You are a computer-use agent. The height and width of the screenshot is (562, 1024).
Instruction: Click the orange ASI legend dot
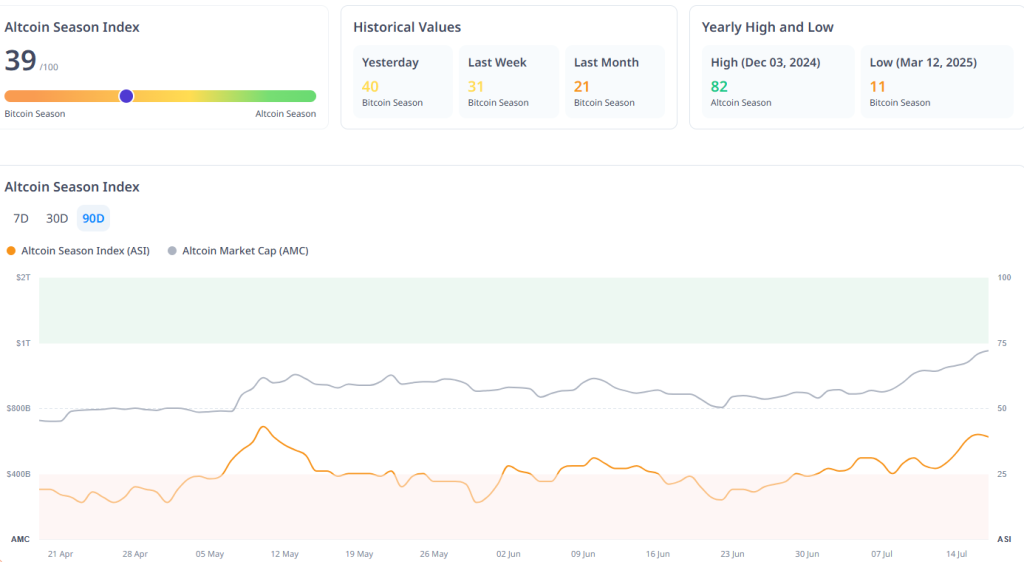[x=11, y=251]
